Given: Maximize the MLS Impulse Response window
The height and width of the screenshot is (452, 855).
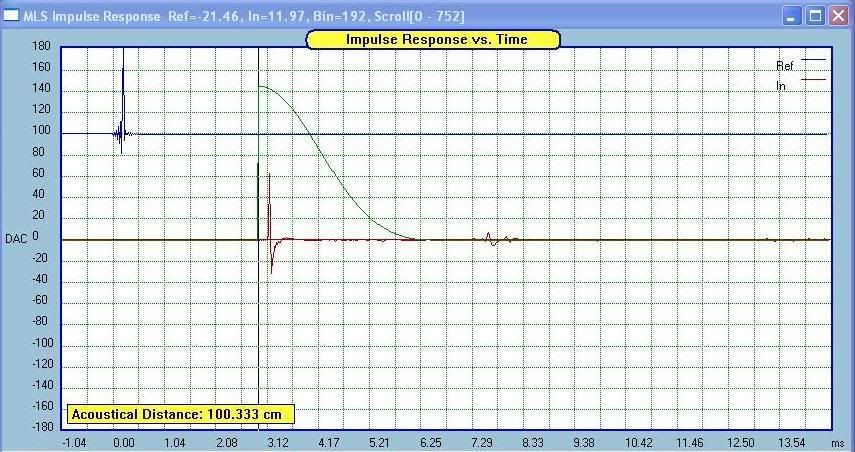Looking at the screenshot, I should click(x=815, y=16).
